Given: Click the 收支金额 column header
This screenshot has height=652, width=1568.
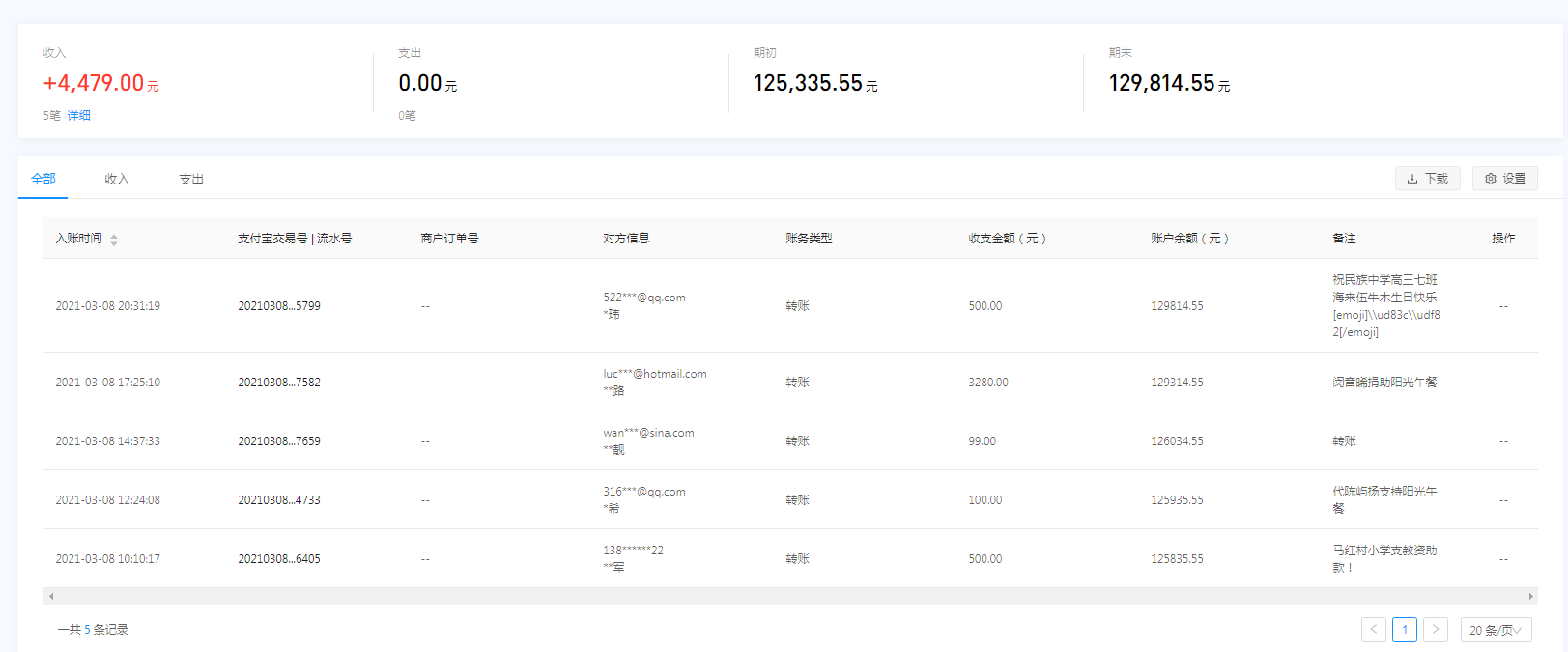Looking at the screenshot, I should [x=1008, y=239].
